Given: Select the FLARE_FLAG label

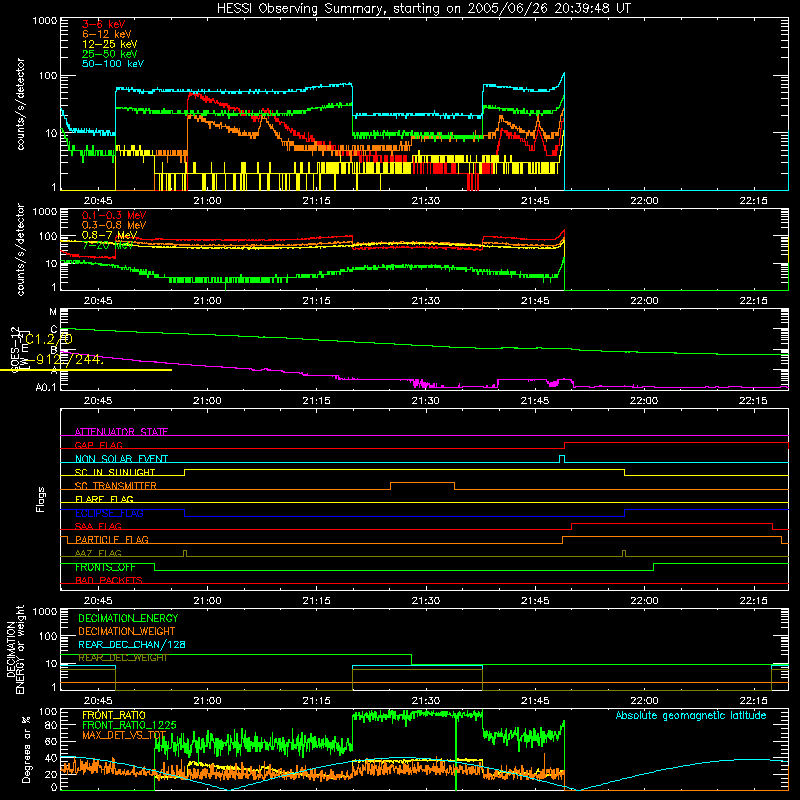Looking at the screenshot, I should point(104,499).
